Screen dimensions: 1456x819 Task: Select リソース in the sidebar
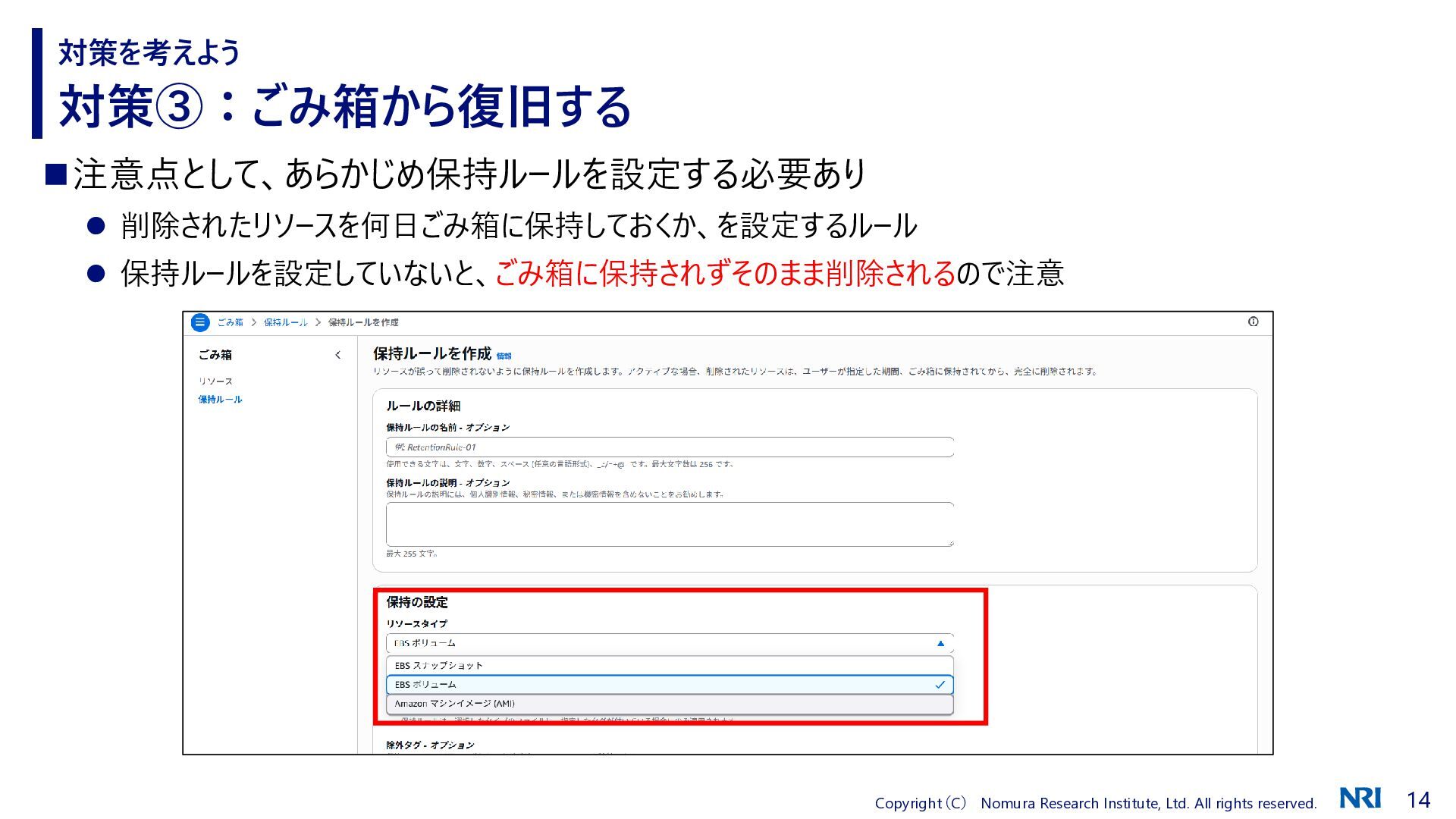(215, 381)
